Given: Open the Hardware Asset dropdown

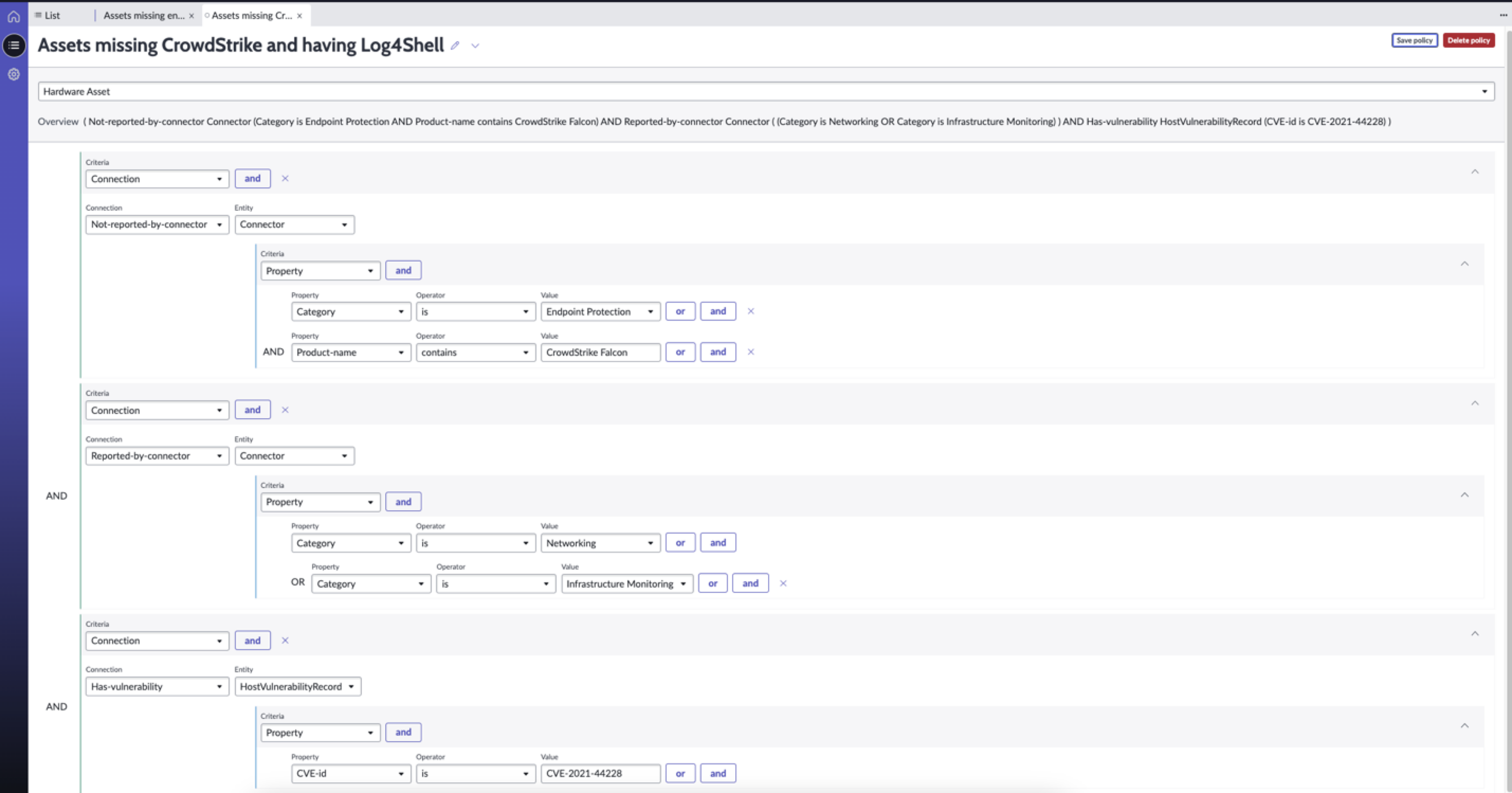Looking at the screenshot, I should [766, 92].
